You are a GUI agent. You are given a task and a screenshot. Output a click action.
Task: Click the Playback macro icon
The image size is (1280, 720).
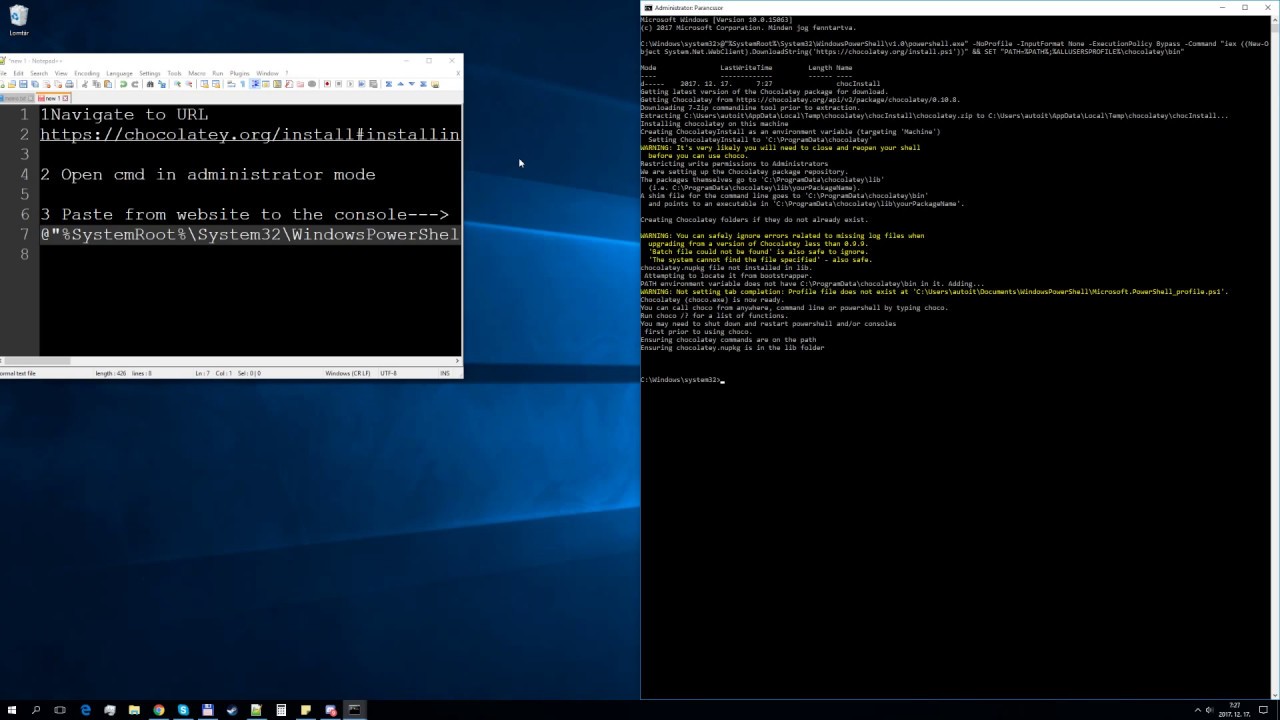coord(350,84)
